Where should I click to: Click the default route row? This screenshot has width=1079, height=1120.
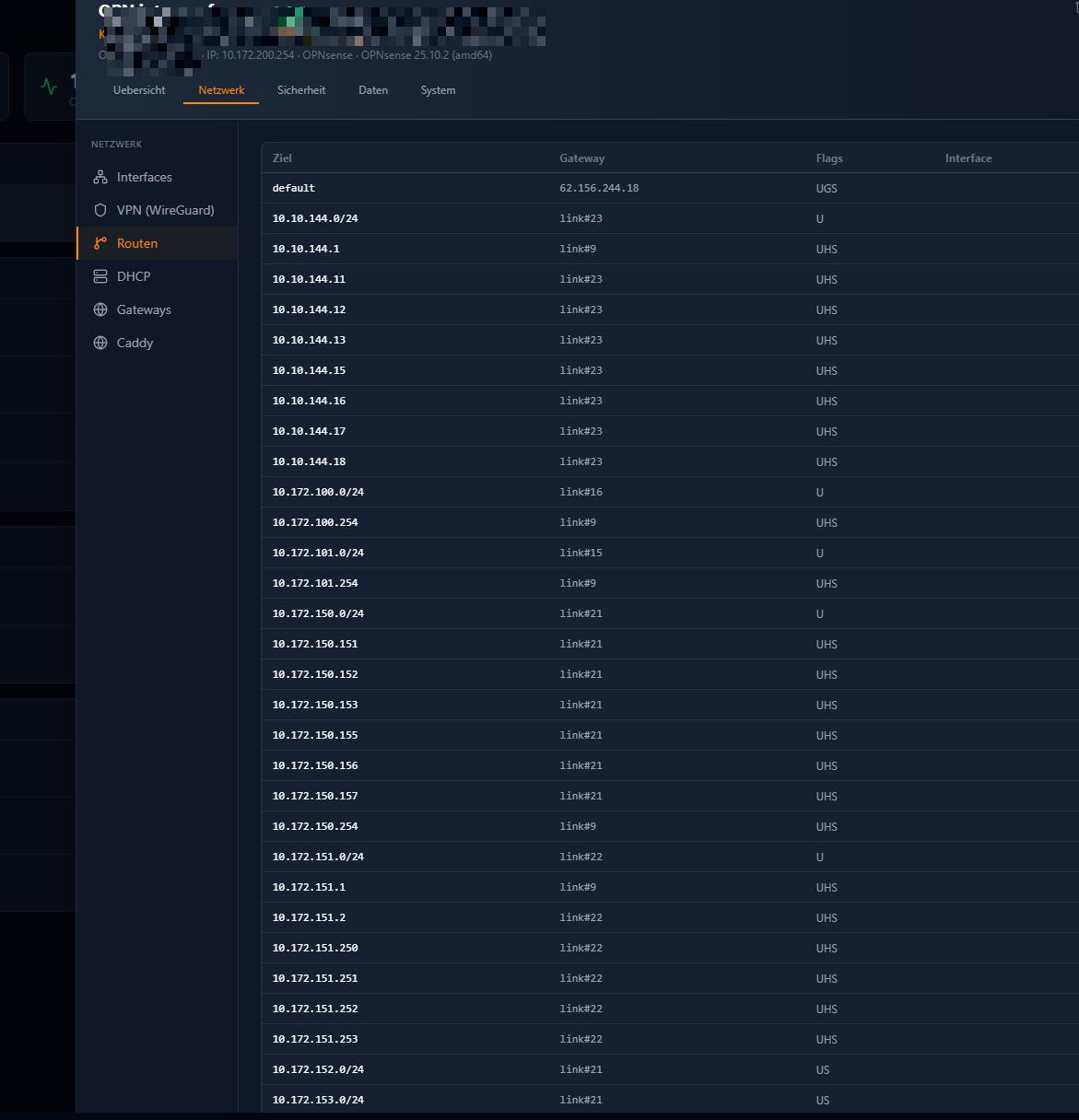pyautogui.click(x=670, y=188)
